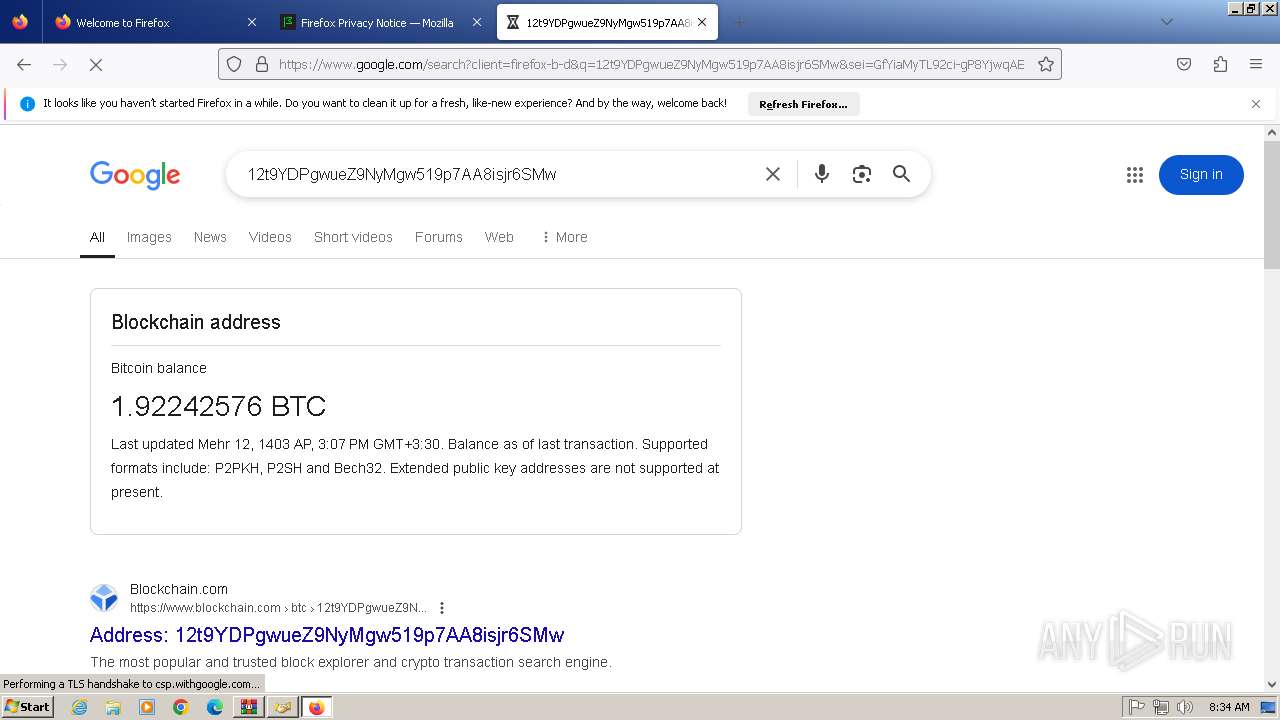Switch to Web results
This screenshot has height=720, width=1280.
(x=499, y=237)
